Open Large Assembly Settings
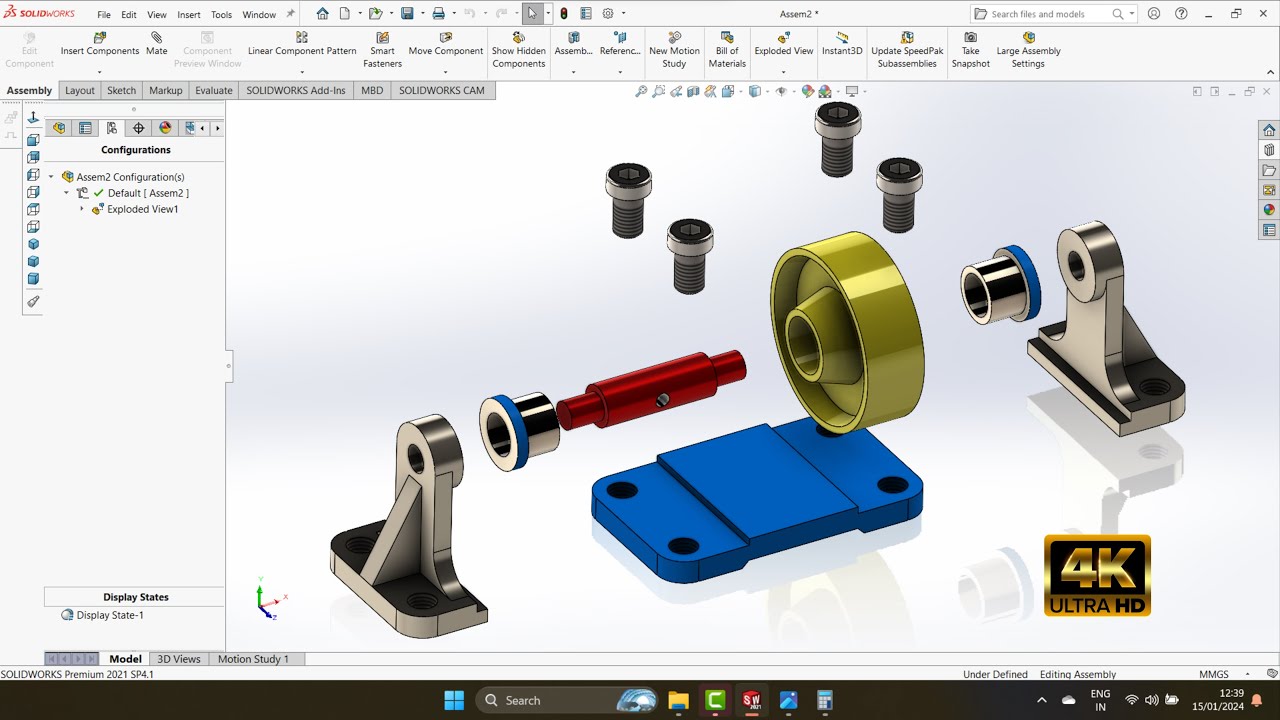Viewport: 1280px width, 720px height. pos(1028,50)
